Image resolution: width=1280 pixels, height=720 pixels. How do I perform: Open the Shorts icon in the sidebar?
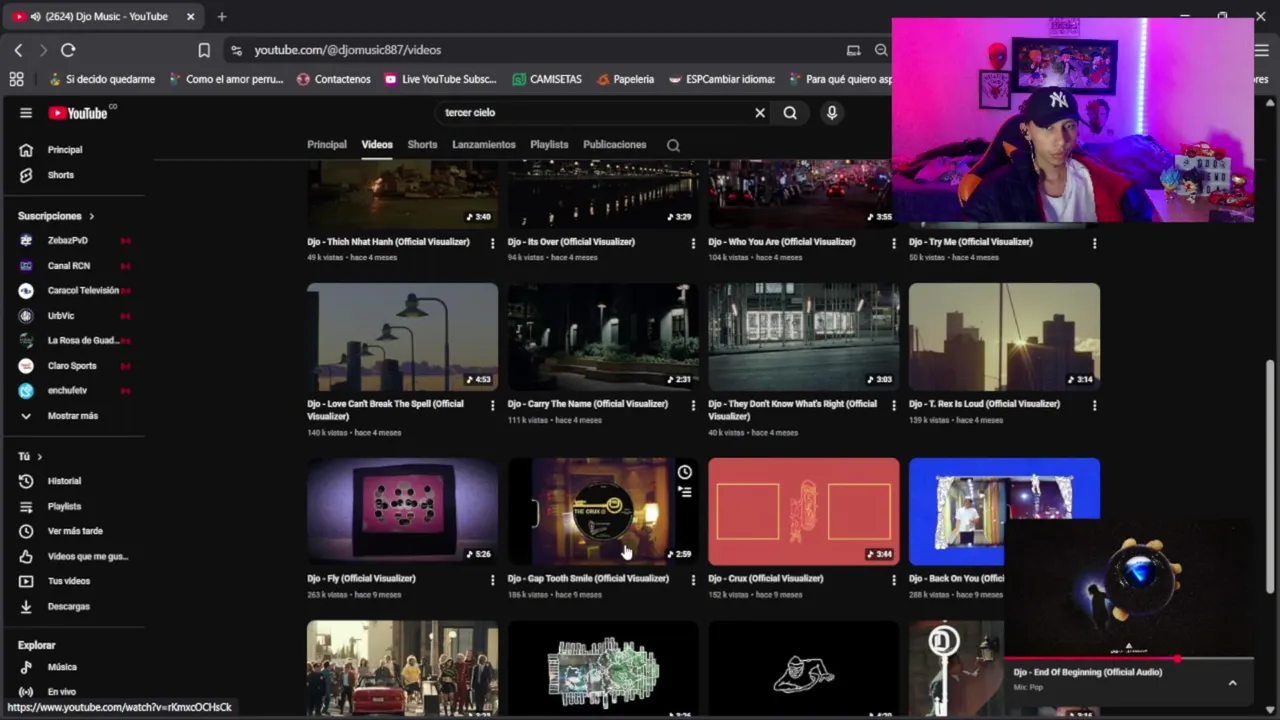26,175
